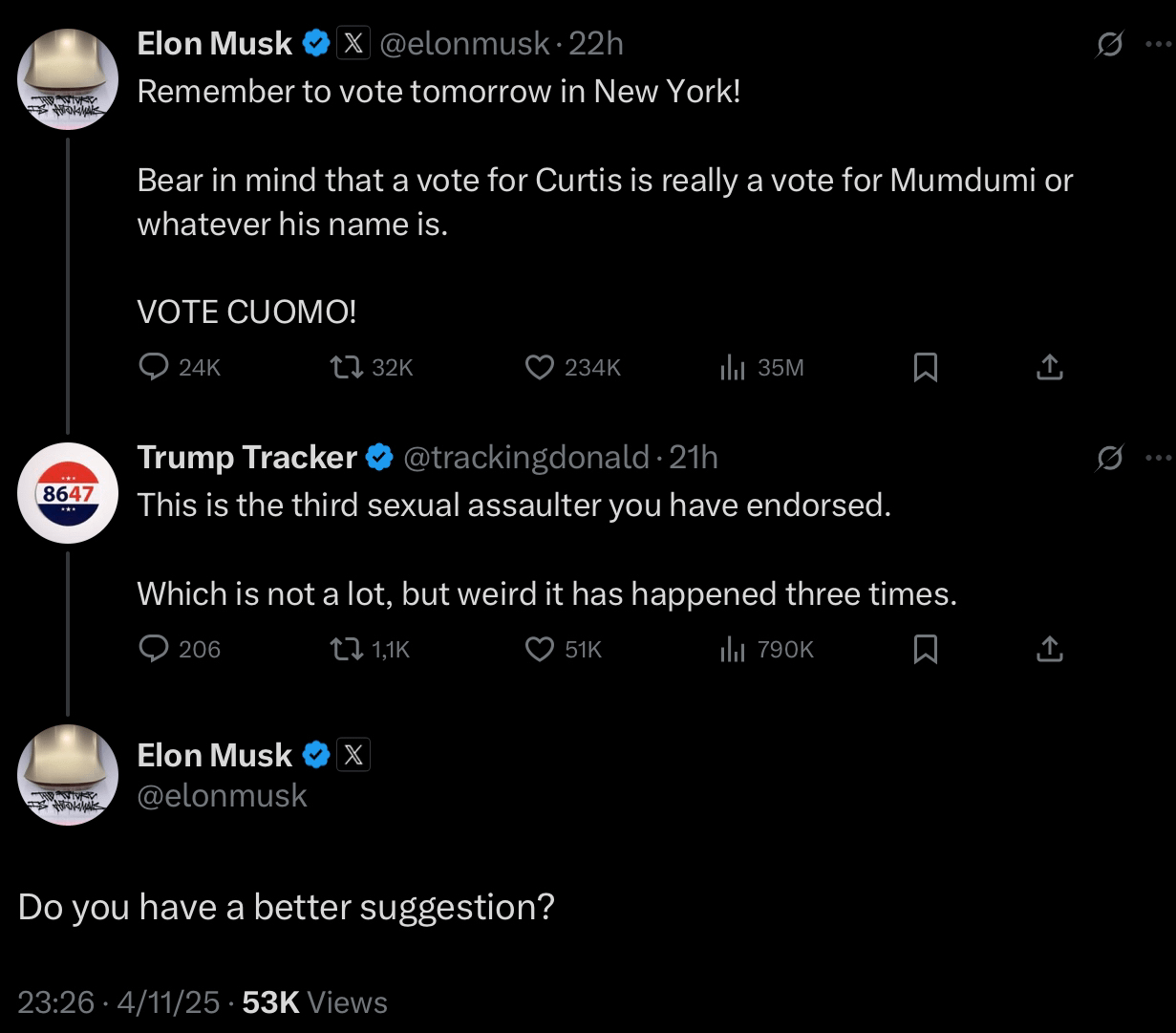
Task: Like the Trump Tracker reply
Action: 541,650
